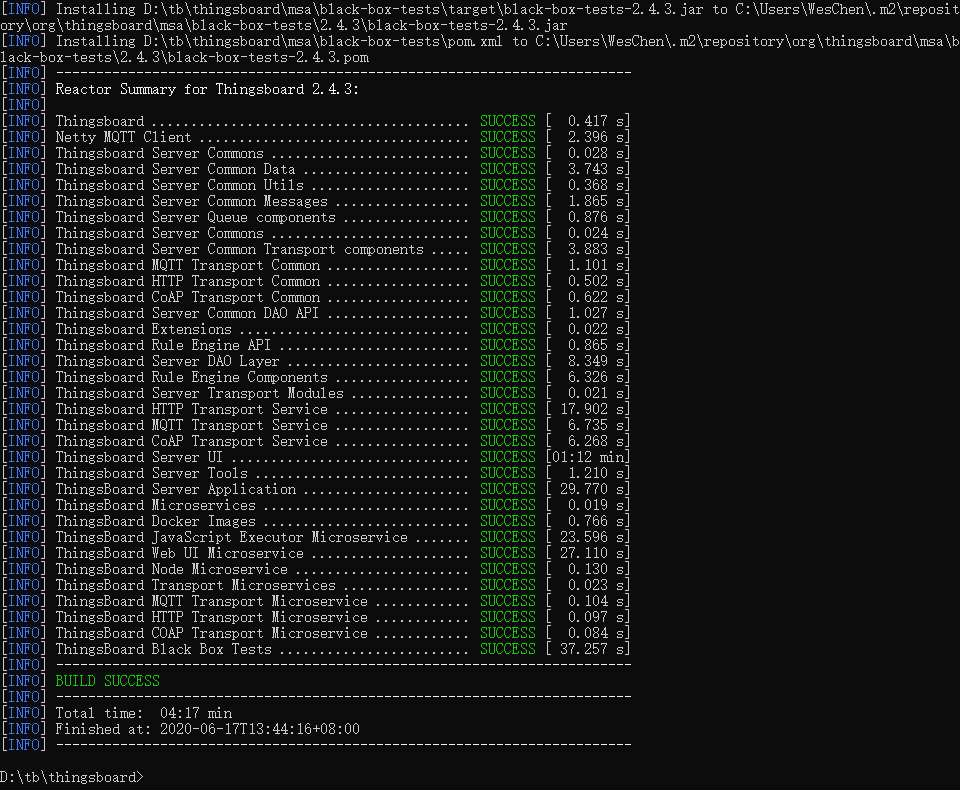
Task: Click 'ThingsBoard MQTT Transport Microservice' text
Action: pyautogui.click(x=212, y=601)
